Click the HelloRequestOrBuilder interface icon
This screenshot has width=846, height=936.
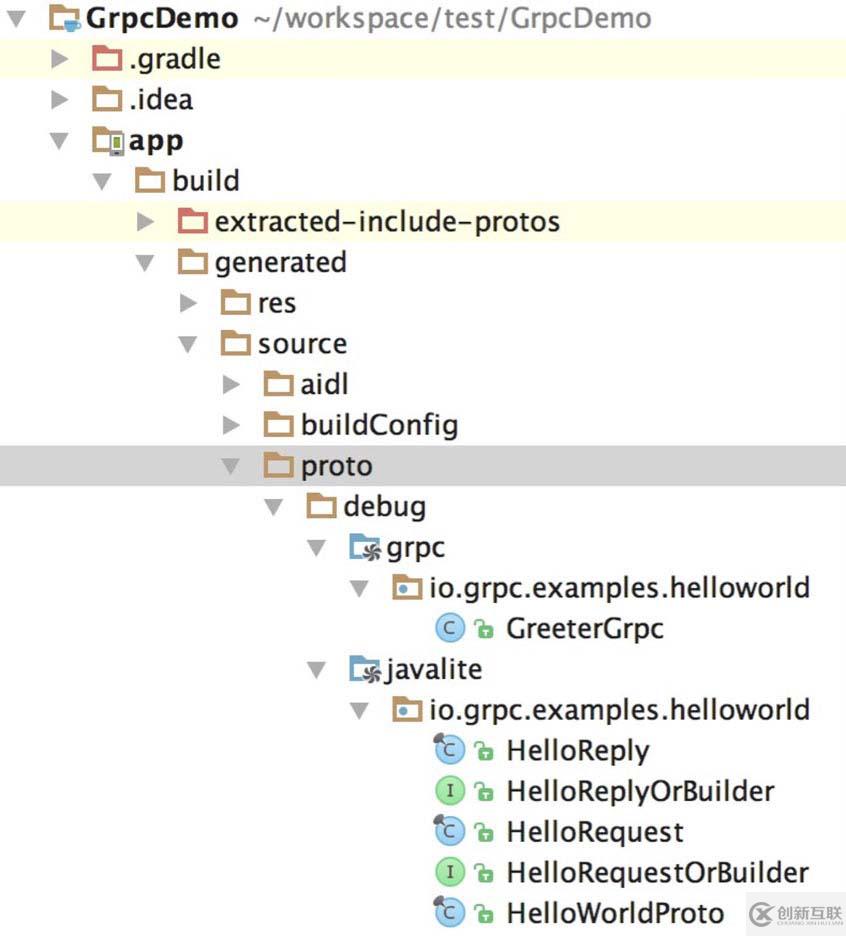point(450,873)
